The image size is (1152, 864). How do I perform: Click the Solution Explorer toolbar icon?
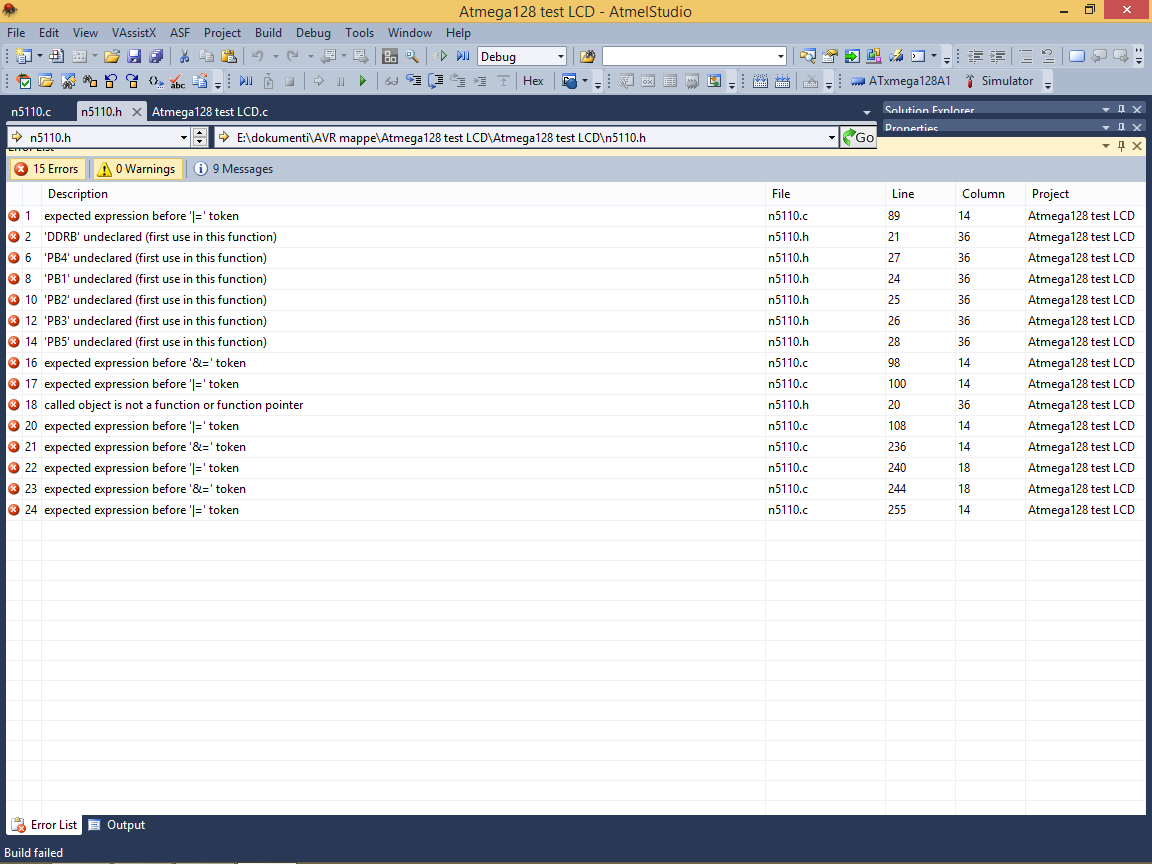click(x=807, y=57)
